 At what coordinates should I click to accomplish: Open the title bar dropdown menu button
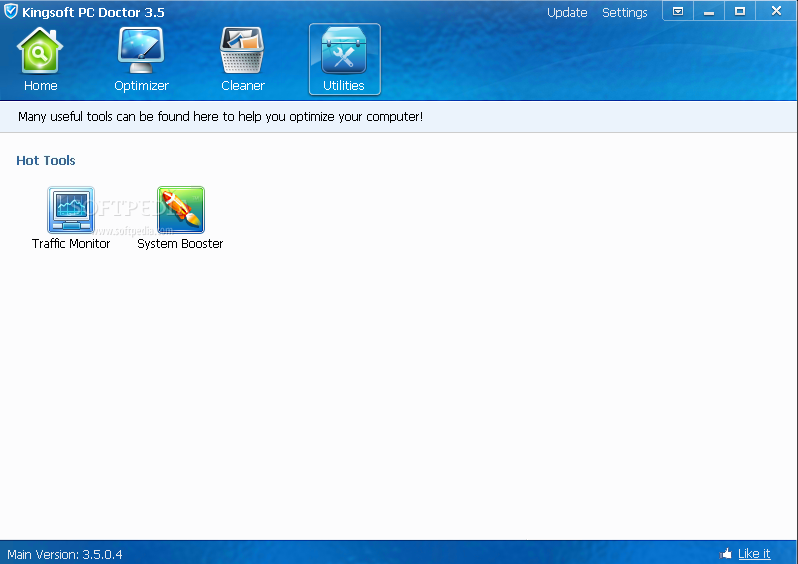[678, 11]
